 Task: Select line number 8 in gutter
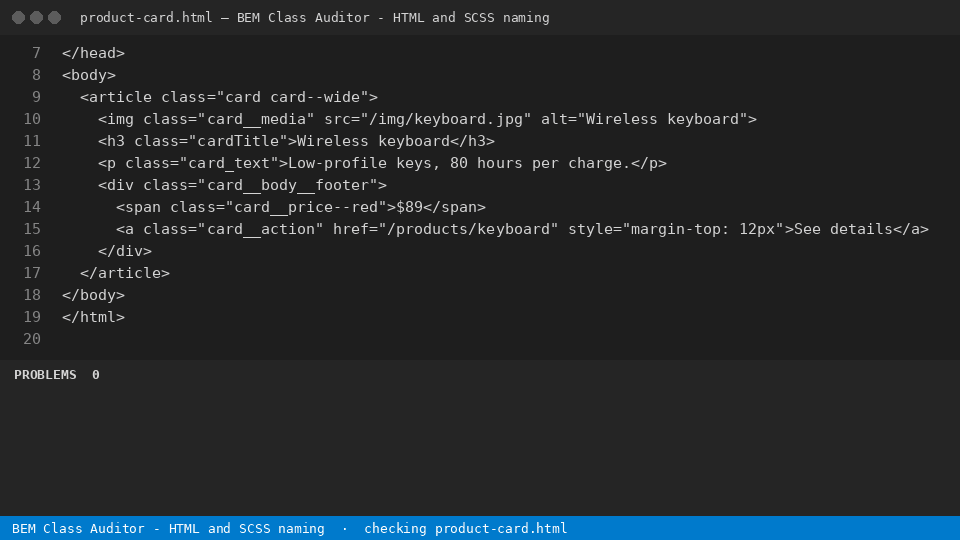36,75
